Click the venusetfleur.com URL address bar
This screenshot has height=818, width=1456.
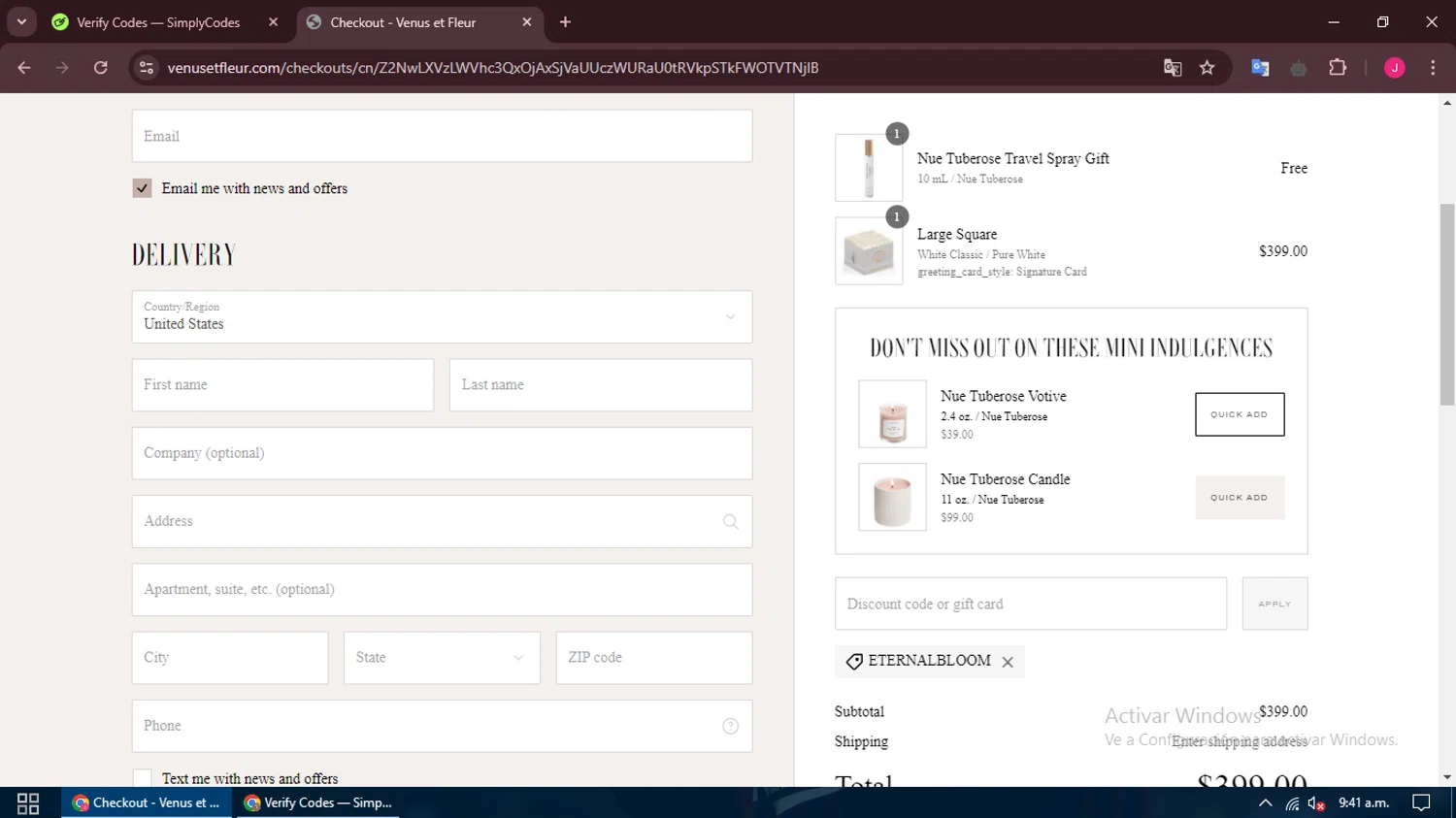(x=493, y=68)
